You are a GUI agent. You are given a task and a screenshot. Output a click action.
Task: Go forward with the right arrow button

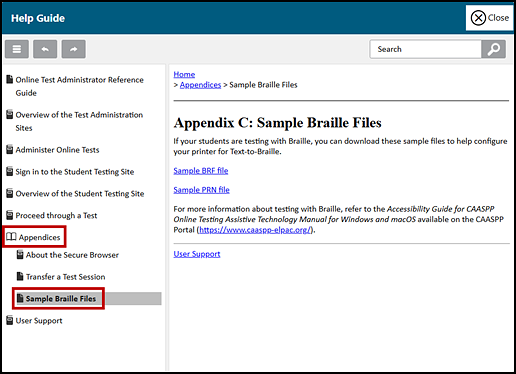point(73,49)
